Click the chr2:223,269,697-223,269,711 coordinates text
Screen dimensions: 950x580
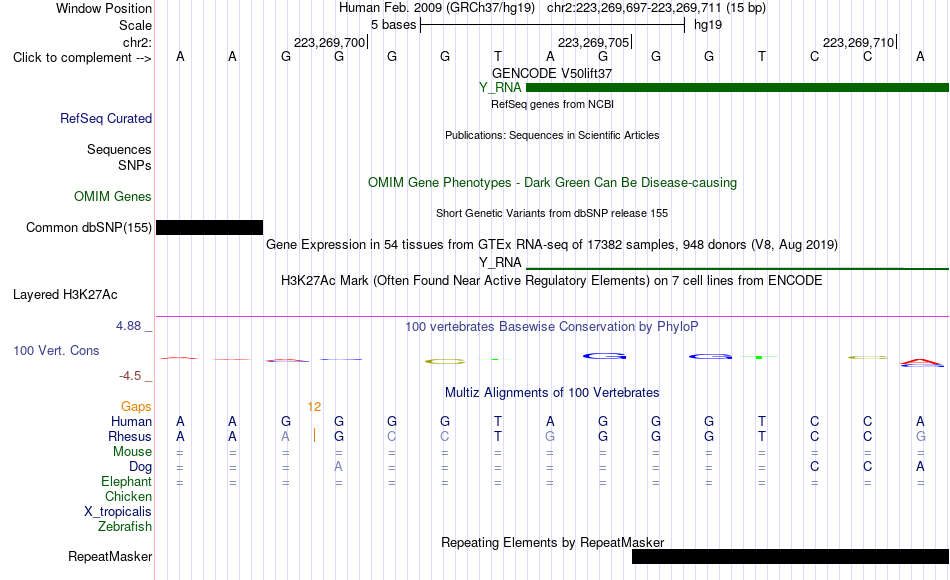(634, 8)
